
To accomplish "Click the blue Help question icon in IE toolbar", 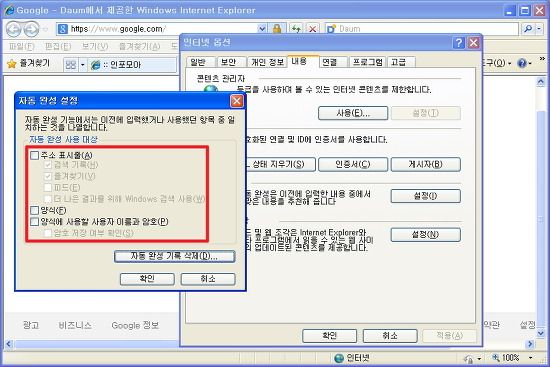I will coord(522,63).
